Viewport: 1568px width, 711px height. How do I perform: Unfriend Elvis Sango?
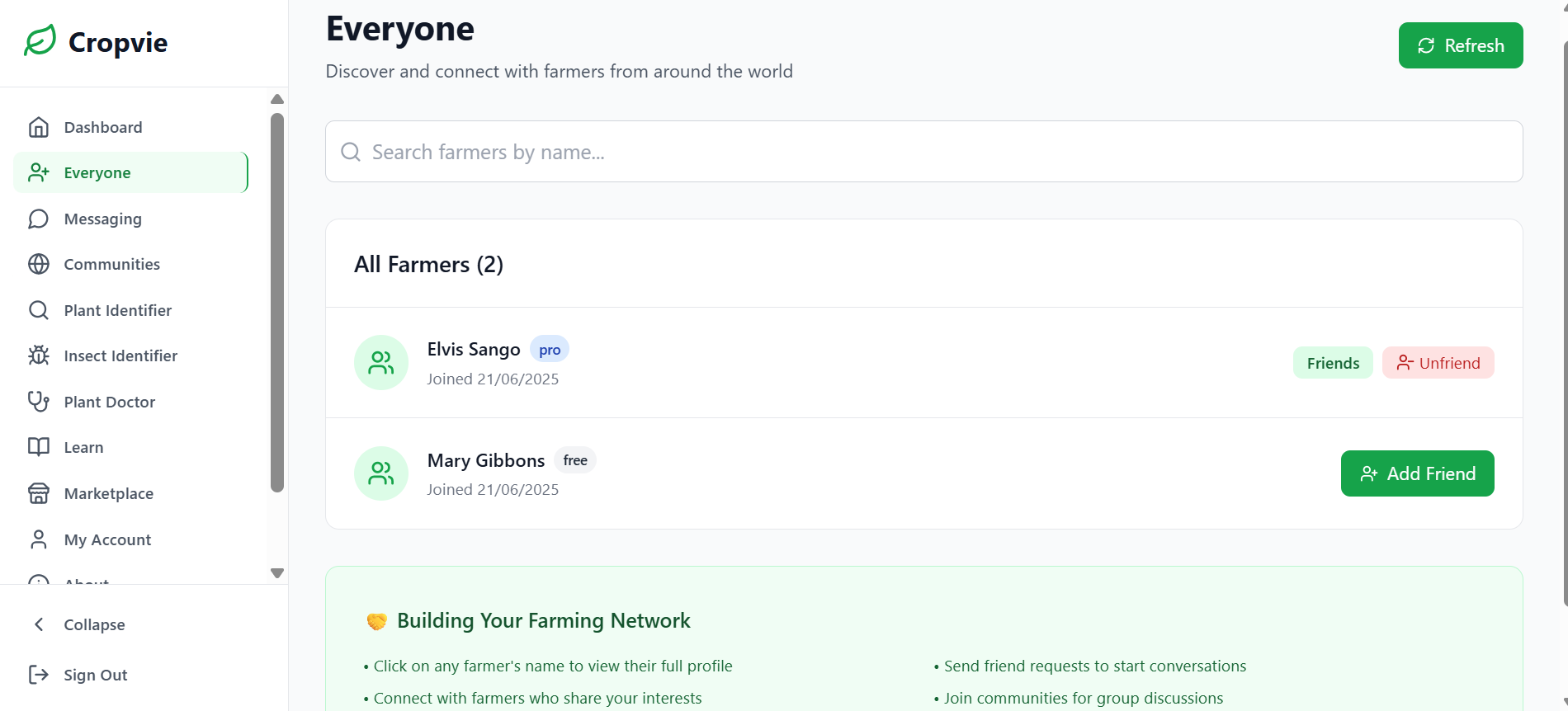[1438, 363]
